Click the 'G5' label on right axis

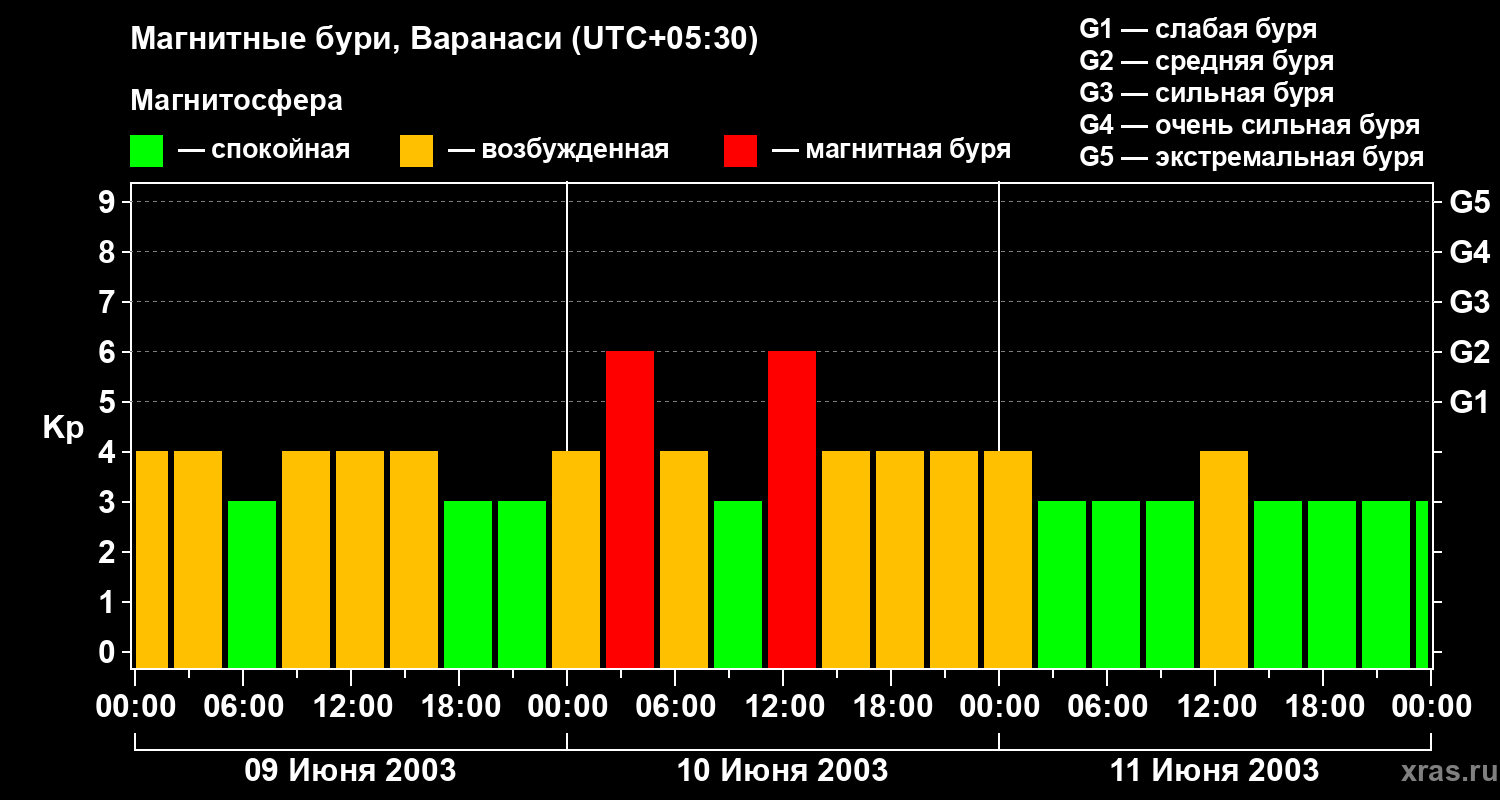coord(1469,202)
